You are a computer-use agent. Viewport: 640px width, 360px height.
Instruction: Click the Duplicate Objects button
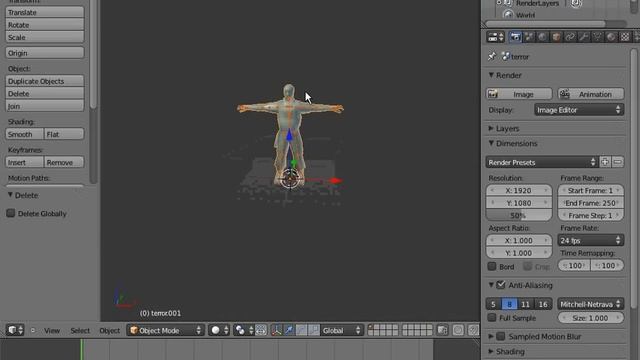coord(44,81)
